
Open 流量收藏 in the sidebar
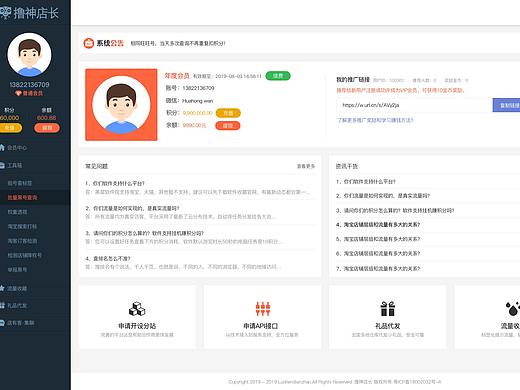point(17,289)
